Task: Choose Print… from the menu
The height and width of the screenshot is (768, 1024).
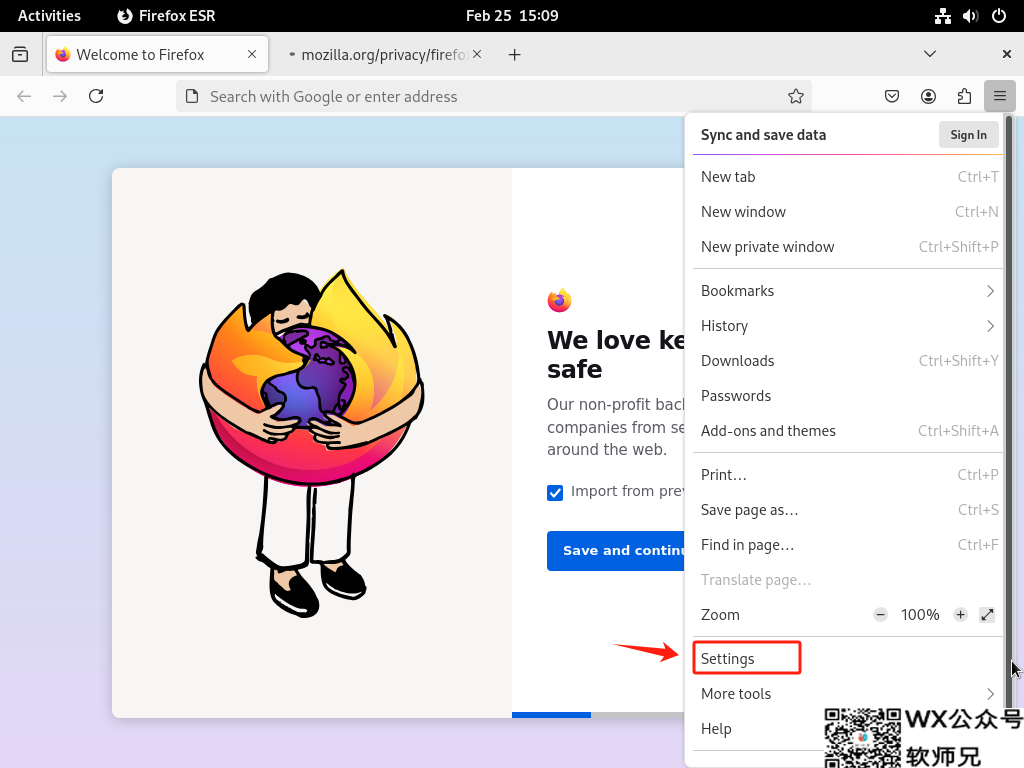Action: (x=847, y=475)
